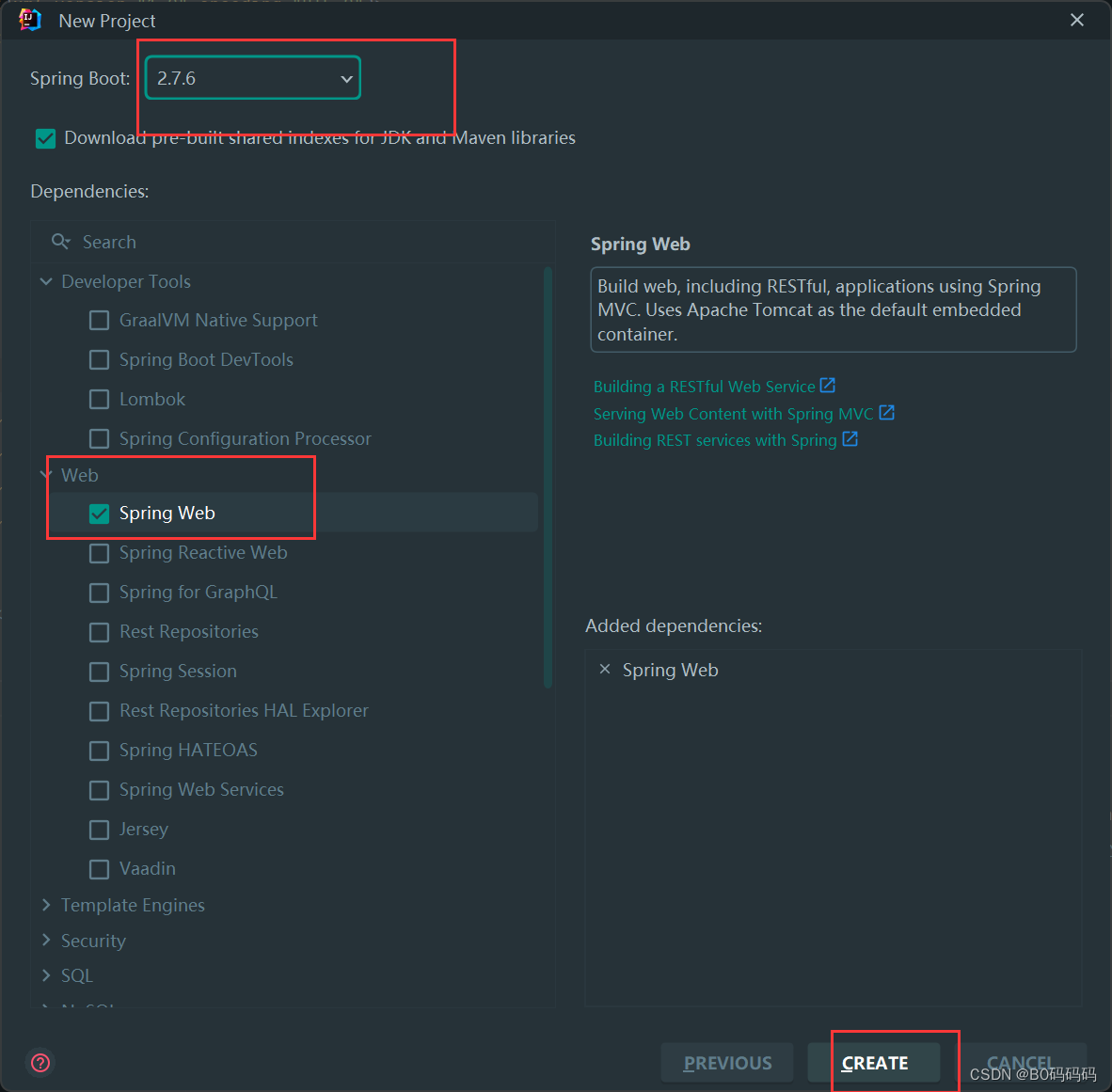Enable GraalVM Native Support
The height and width of the screenshot is (1092, 1112).
pyautogui.click(x=100, y=321)
